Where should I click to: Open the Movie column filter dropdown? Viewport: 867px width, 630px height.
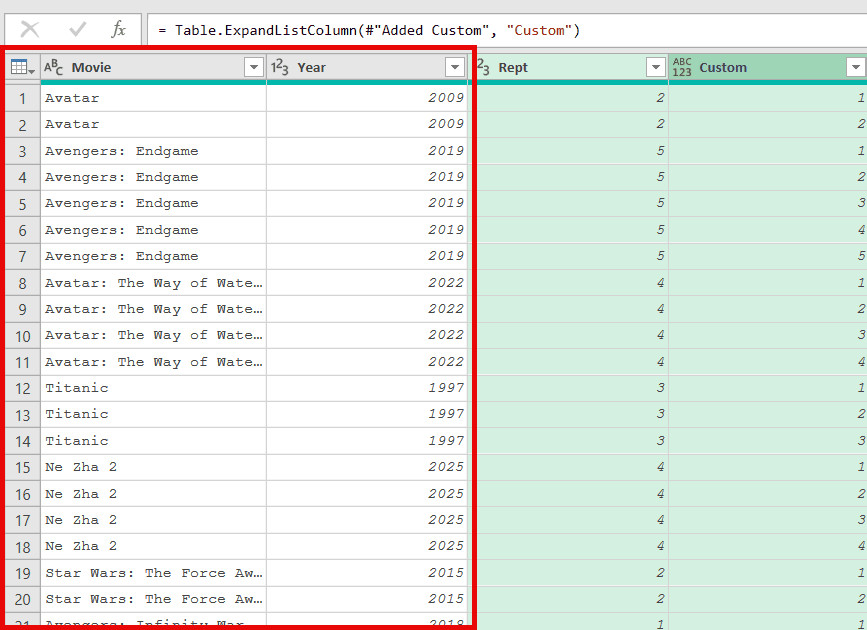tap(253, 67)
